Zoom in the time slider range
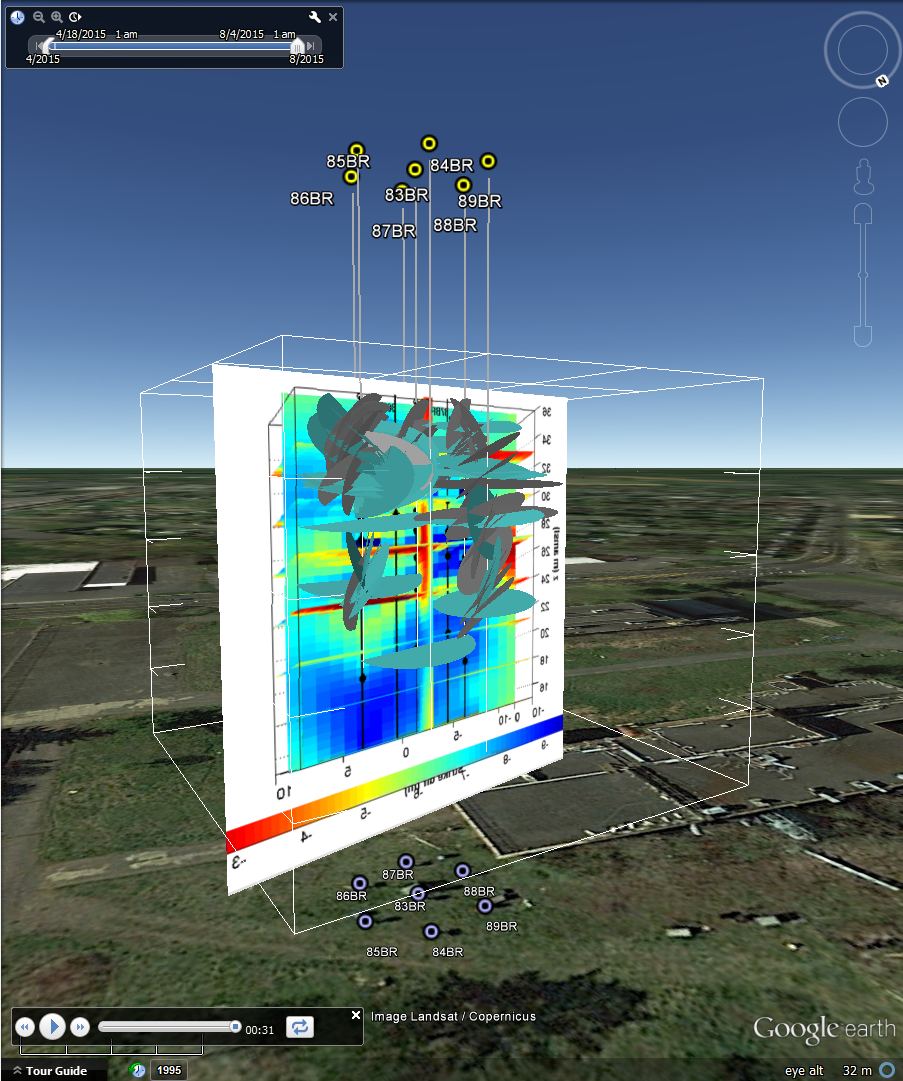 tap(57, 17)
